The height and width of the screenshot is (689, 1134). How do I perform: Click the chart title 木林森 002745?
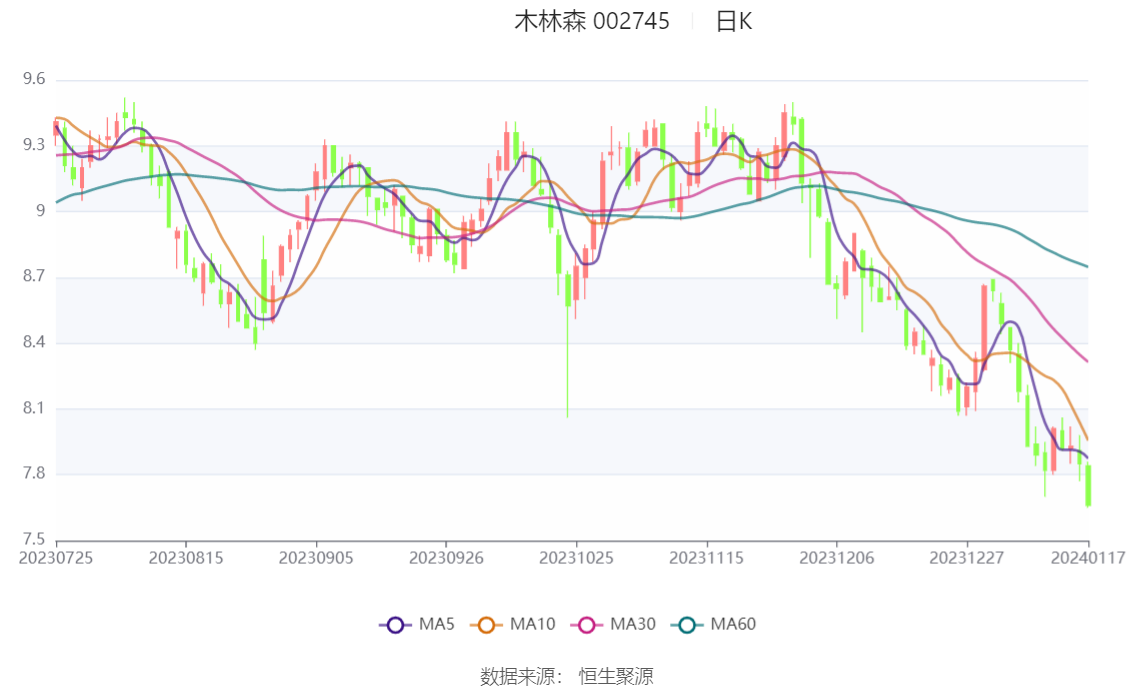click(592, 21)
